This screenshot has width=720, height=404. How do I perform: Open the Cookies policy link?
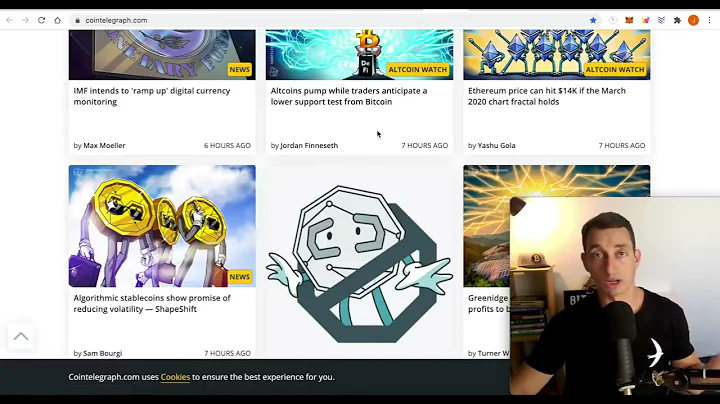[x=175, y=377]
